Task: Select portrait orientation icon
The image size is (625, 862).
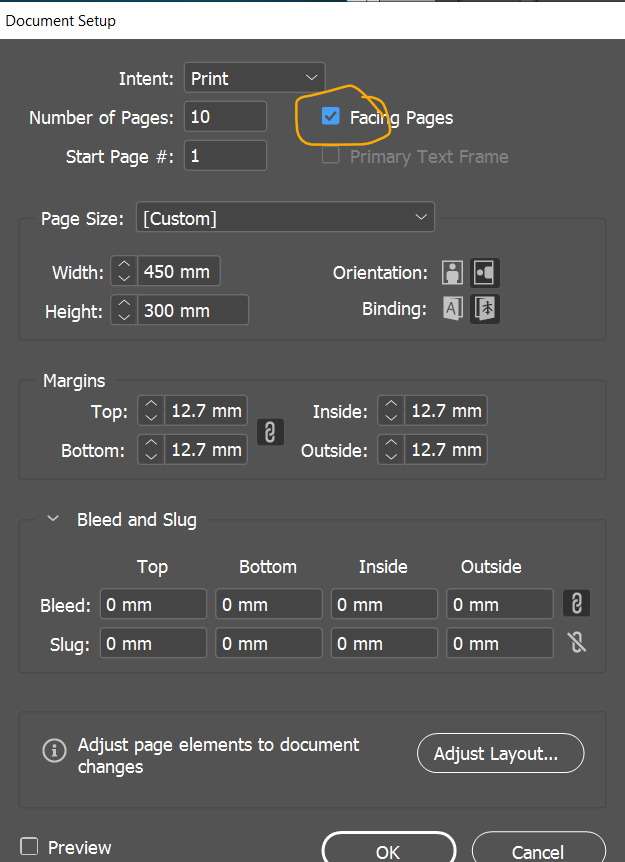Action: [453, 272]
